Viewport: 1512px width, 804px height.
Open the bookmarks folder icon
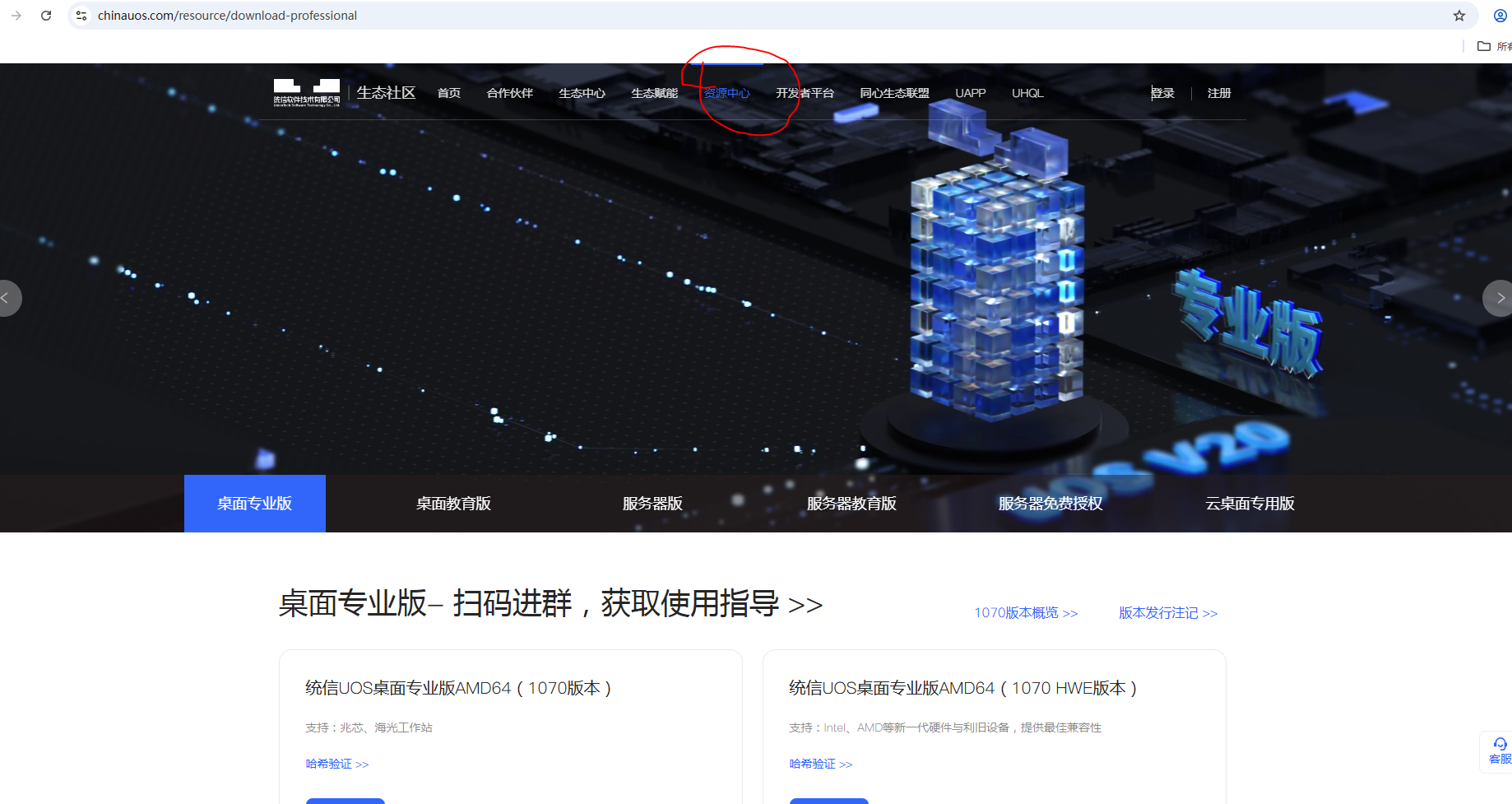click(x=1484, y=46)
